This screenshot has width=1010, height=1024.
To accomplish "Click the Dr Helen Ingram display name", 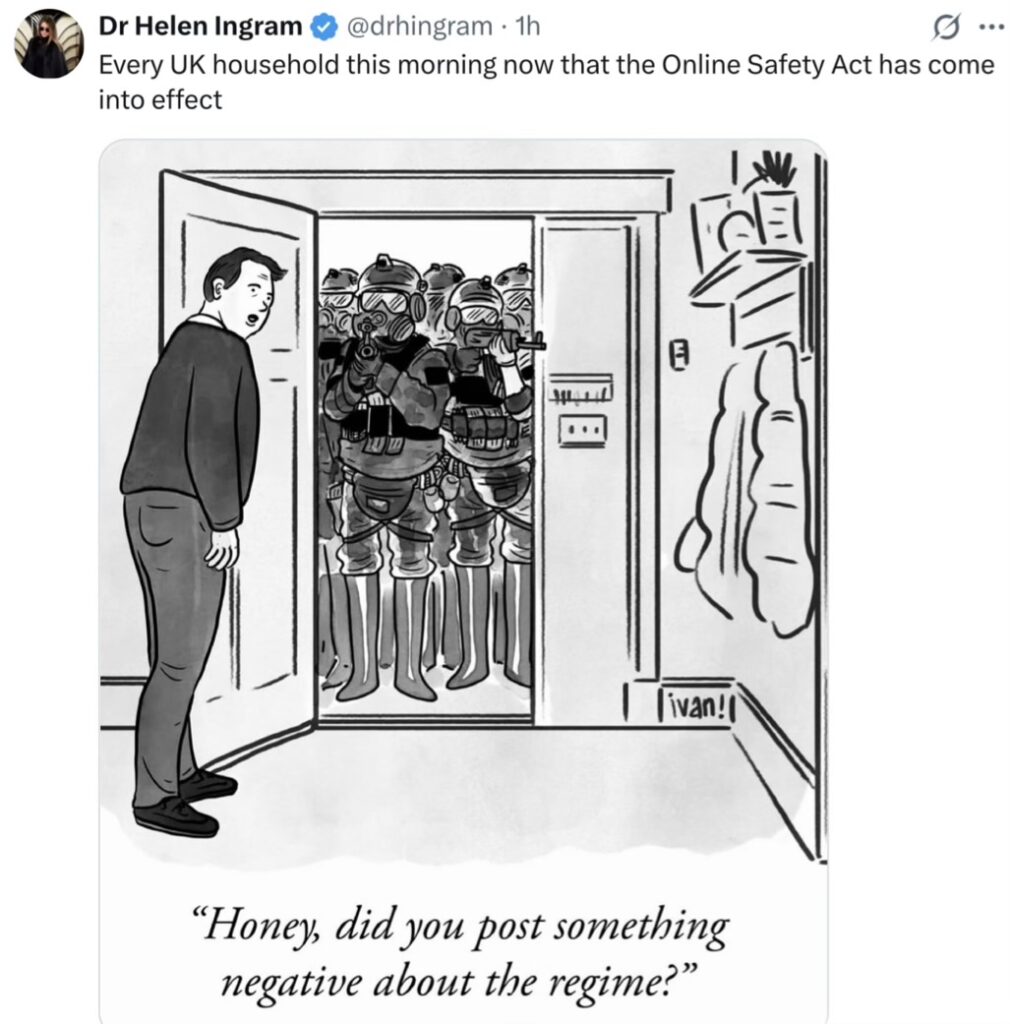I will coord(200,26).
